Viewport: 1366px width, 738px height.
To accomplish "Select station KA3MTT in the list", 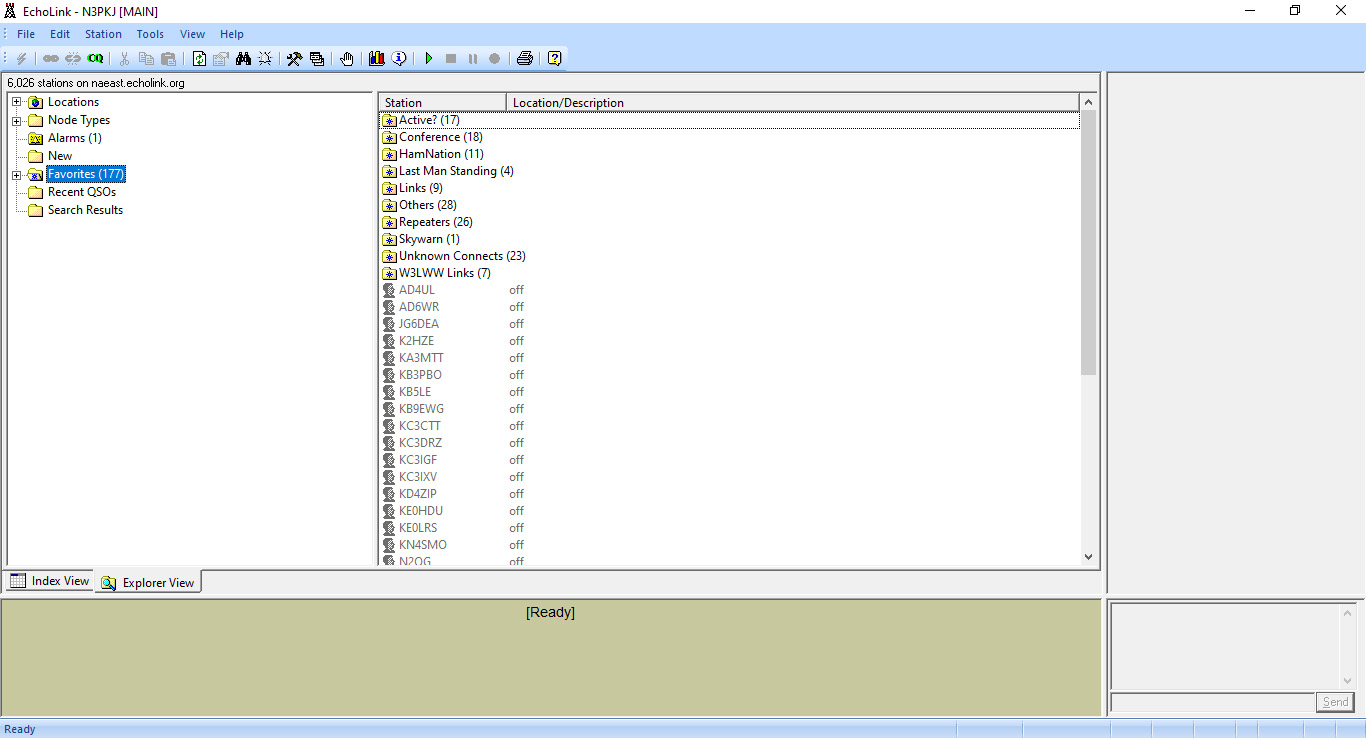I will (421, 358).
